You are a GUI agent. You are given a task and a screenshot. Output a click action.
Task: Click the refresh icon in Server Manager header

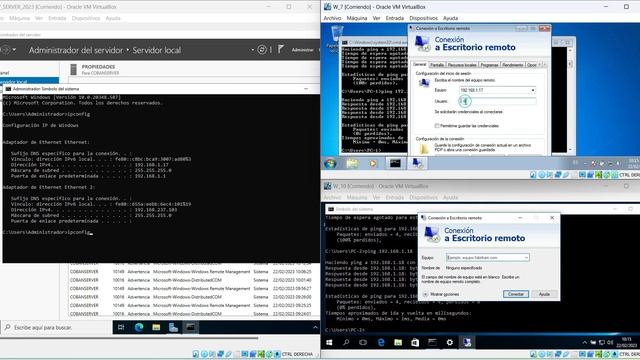(x=262, y=50)
